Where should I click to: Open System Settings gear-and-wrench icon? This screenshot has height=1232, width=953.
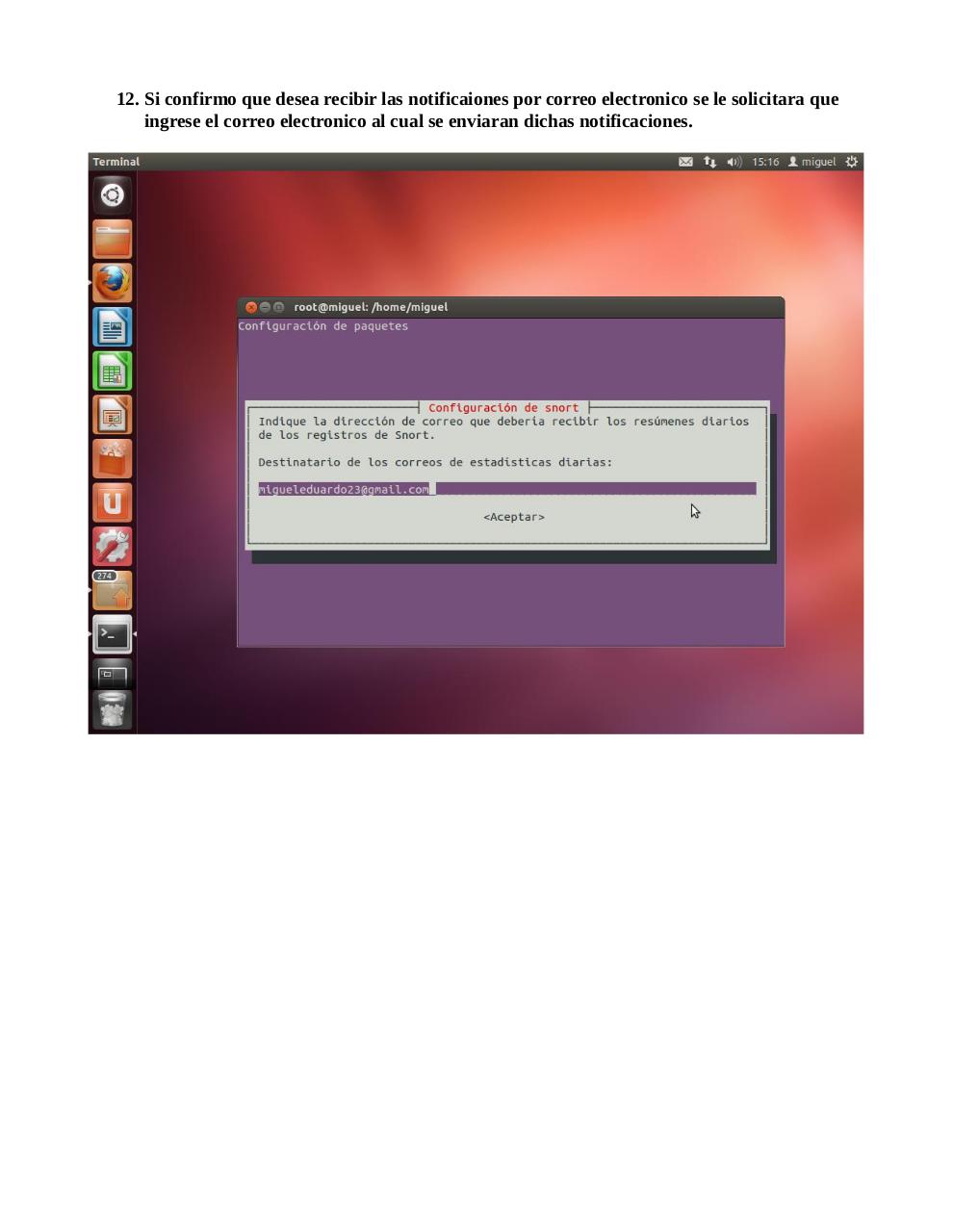[113, 547]
